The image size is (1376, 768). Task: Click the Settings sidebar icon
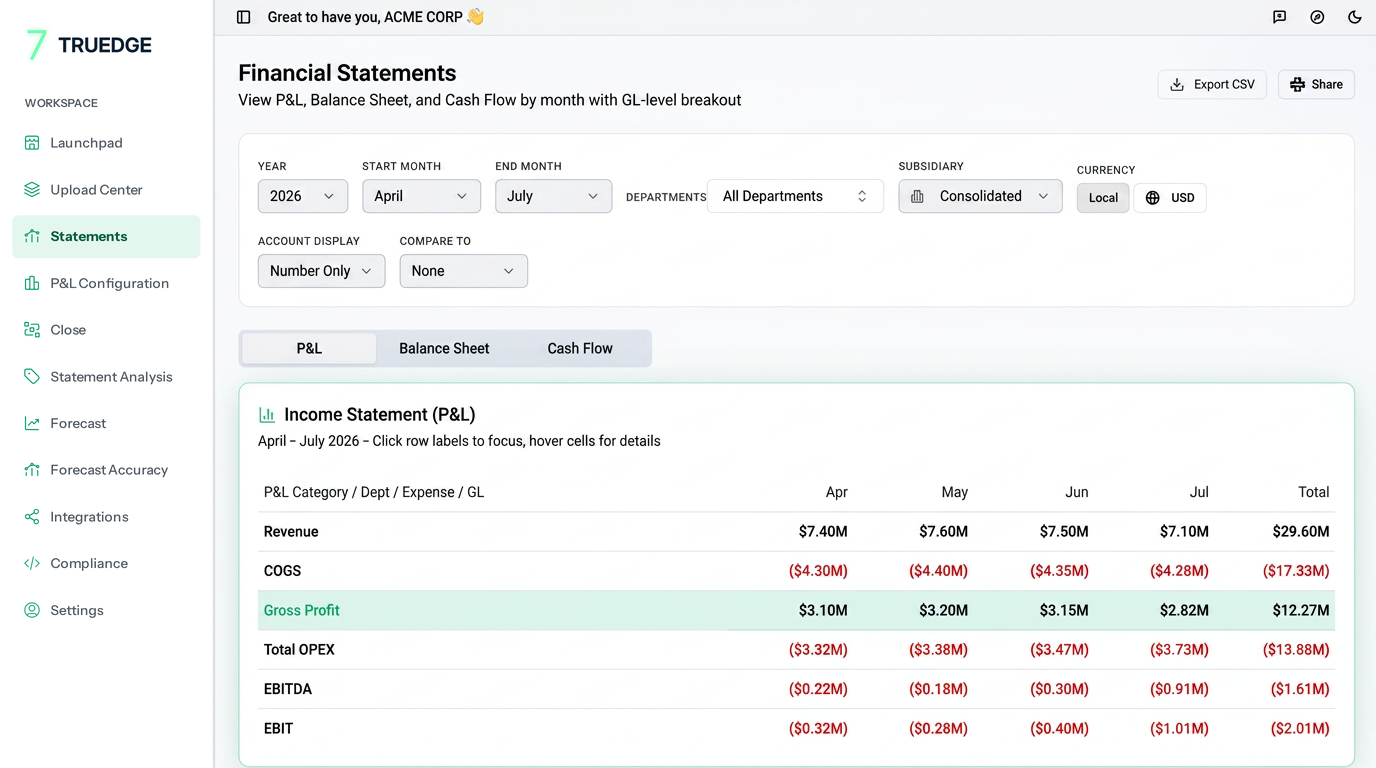point(32,610)
